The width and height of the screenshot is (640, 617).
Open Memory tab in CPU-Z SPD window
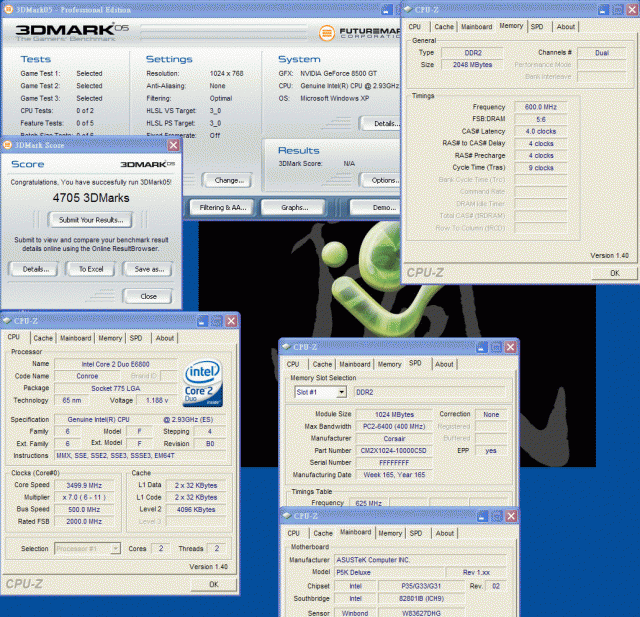click(389, 364)
